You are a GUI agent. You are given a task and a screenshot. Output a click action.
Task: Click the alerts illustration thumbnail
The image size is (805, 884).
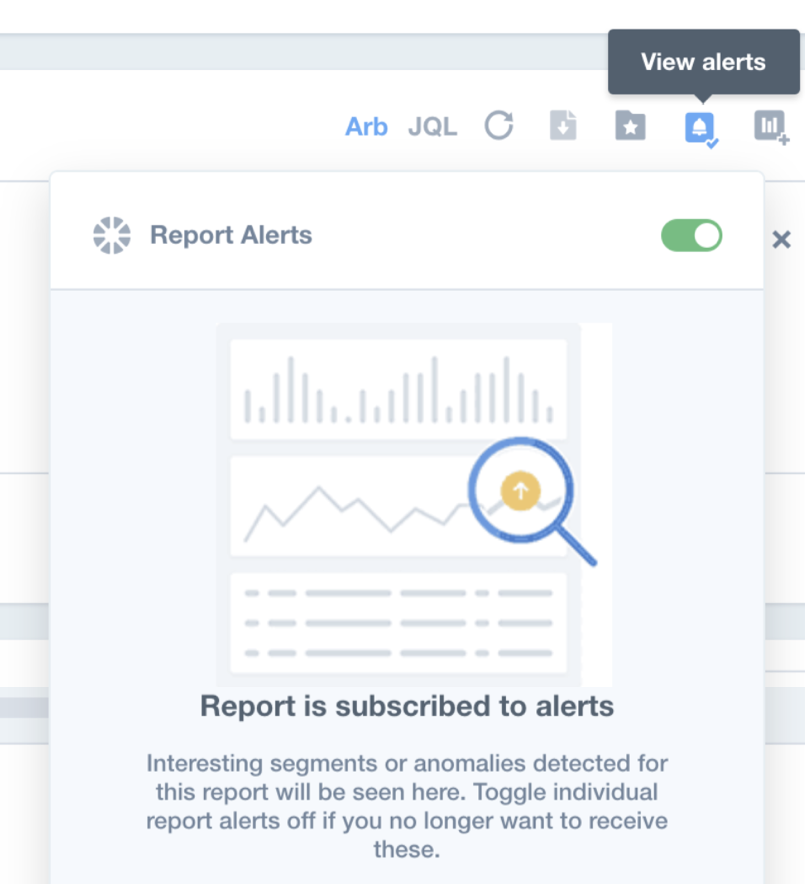click(414, 505)
